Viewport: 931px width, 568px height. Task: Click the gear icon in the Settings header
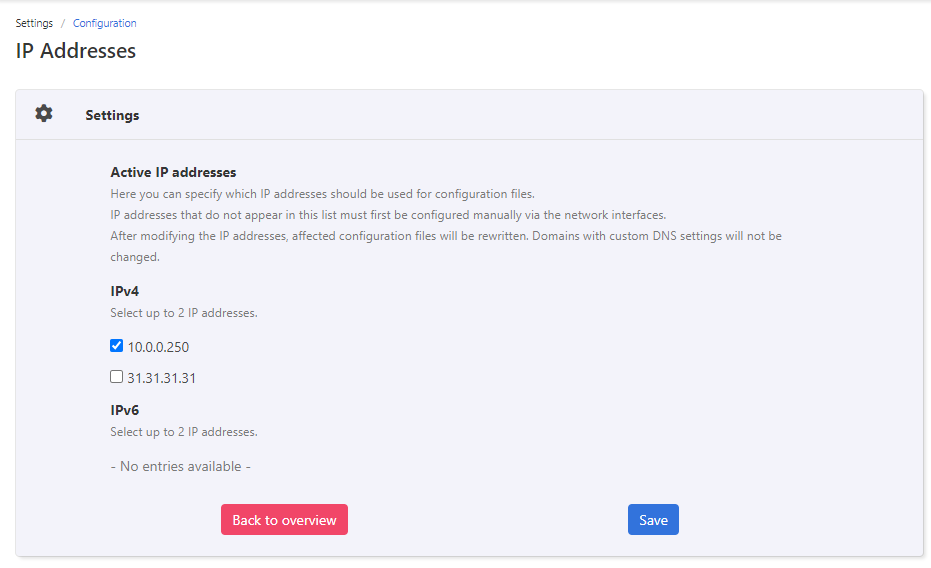point(44,114)
